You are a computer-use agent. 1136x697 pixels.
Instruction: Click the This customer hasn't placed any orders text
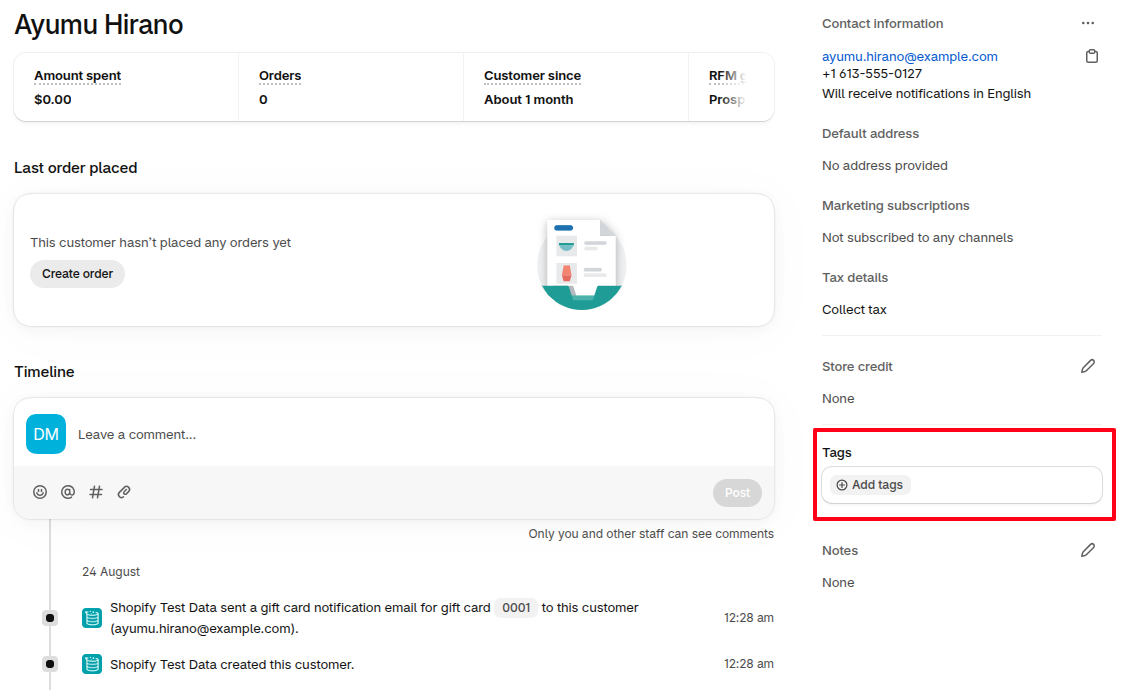pos(160,243)
